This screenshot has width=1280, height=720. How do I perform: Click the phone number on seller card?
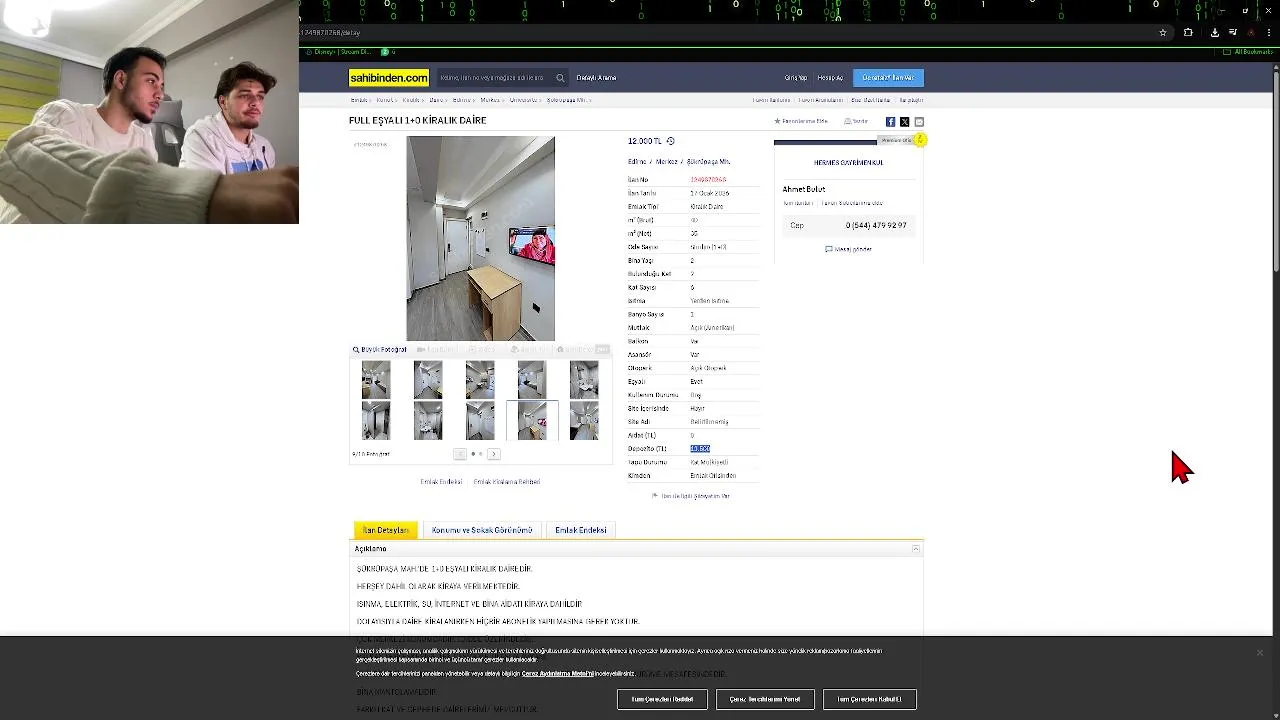pyautogui.click(x=876, y=225)
